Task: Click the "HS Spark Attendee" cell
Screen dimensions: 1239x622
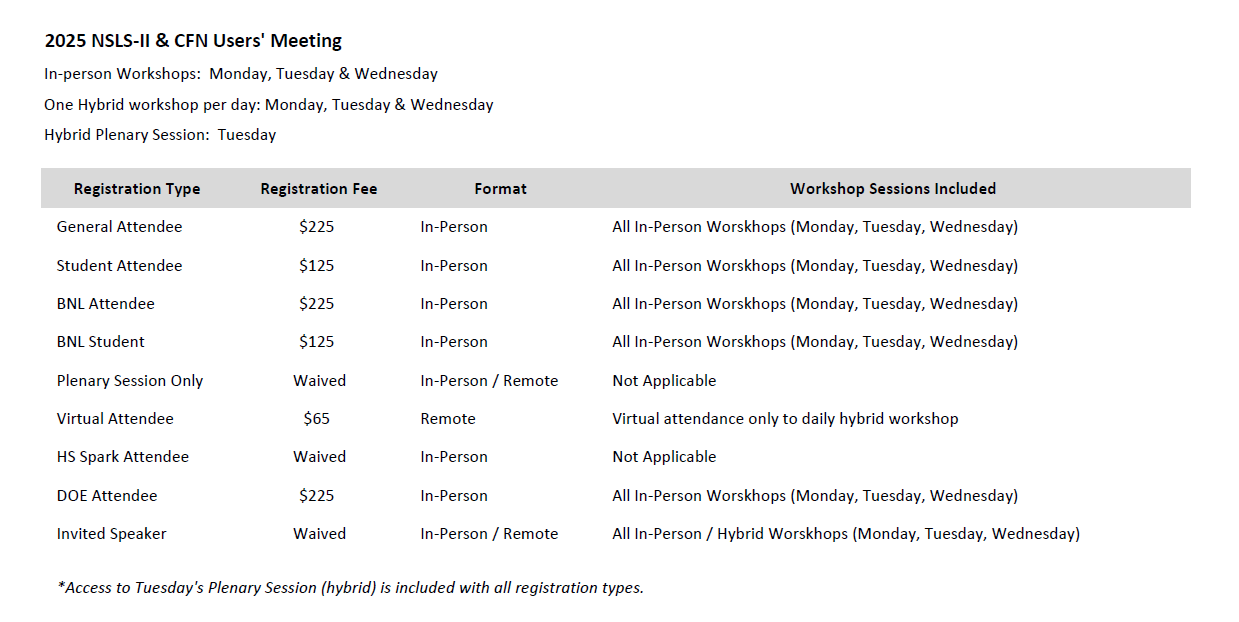Action: pos(123,457)
